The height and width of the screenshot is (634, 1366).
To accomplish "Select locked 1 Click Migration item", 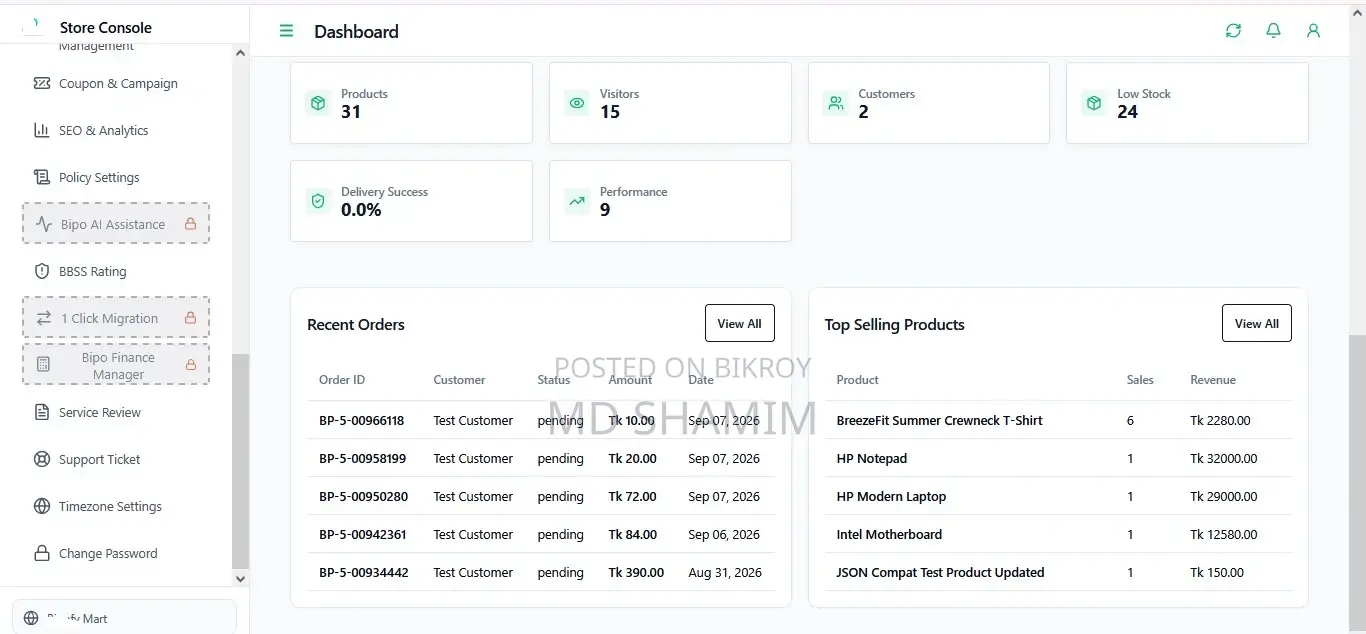I will pyautogui.click(x=116, y=318).
